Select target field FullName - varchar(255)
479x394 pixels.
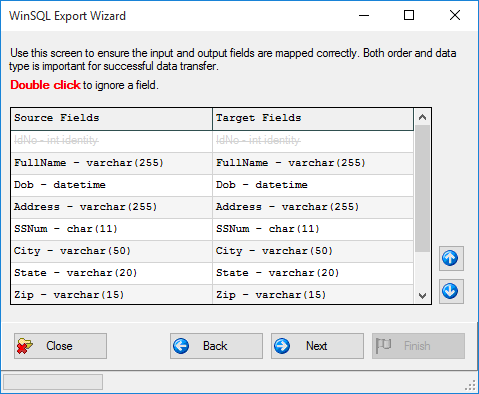tap(313, 163)
